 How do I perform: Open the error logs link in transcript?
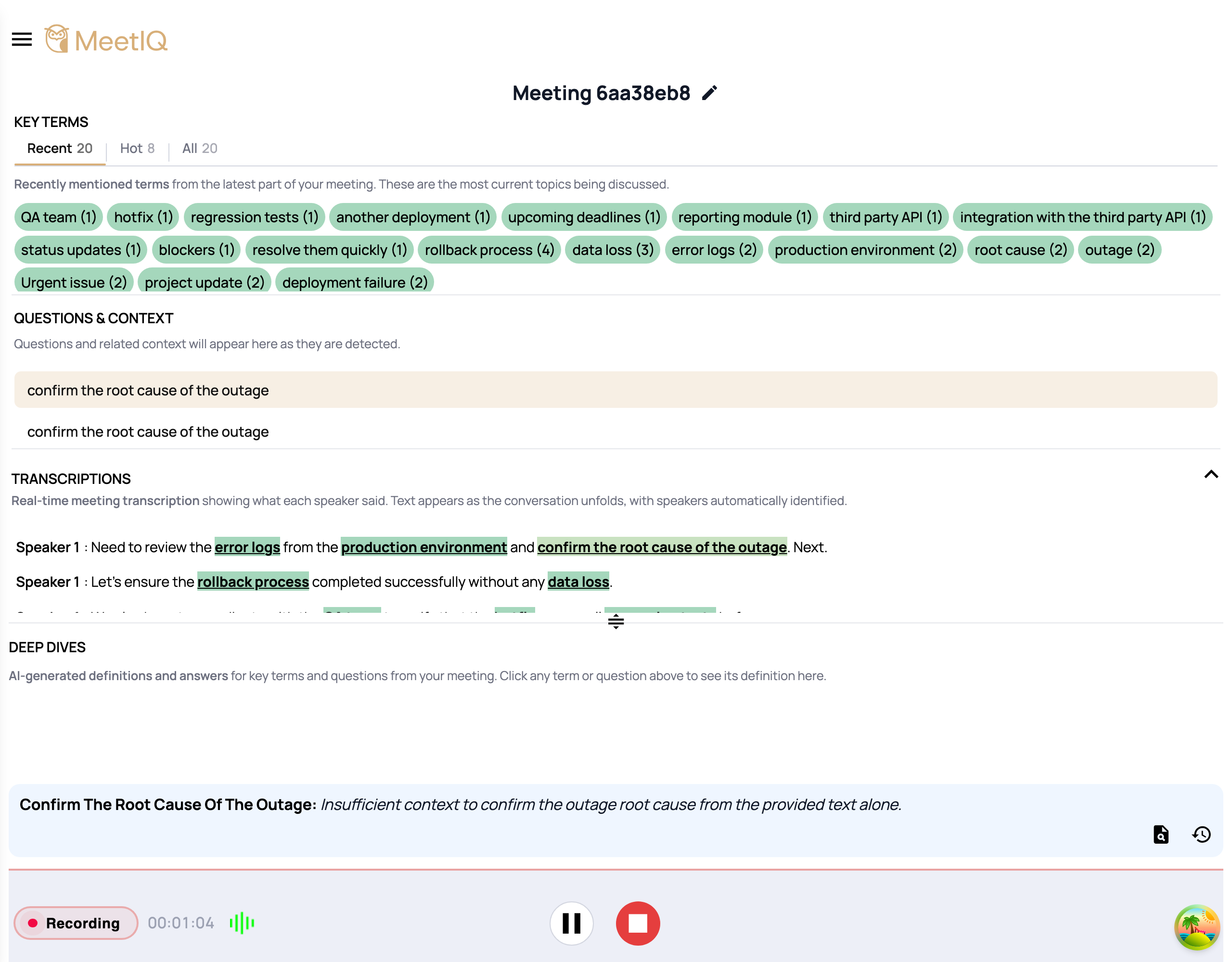(247, 547)
